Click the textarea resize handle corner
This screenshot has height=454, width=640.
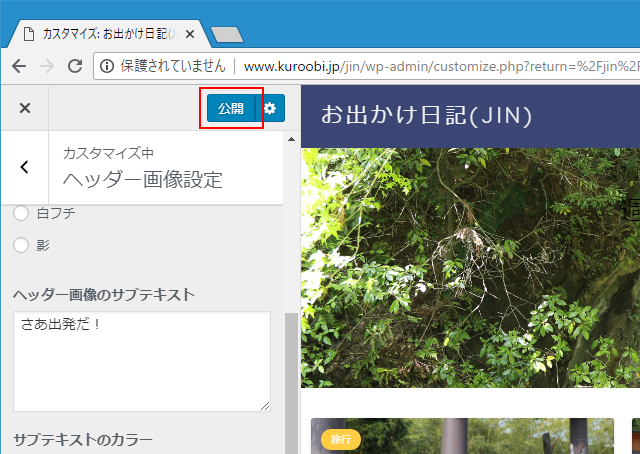pyautogui.click(x=265, y=406)
